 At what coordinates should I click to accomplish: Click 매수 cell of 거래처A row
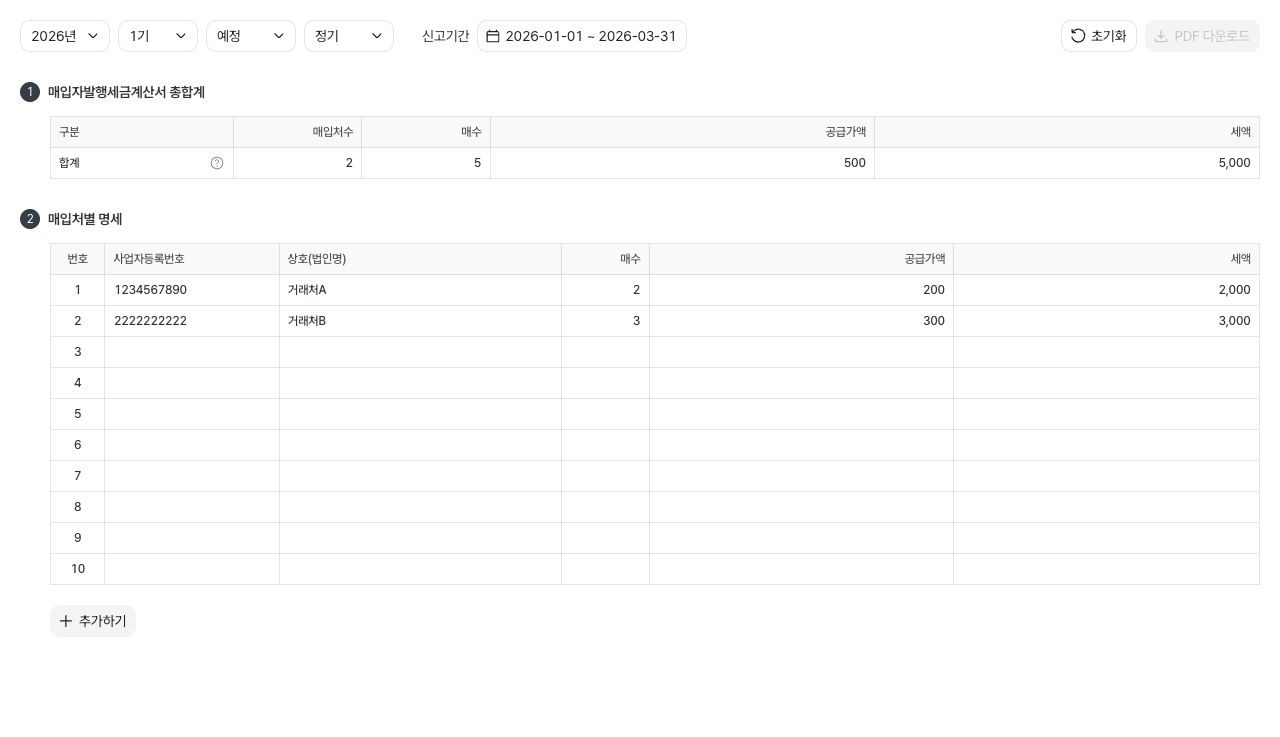[x=605, y=290]
